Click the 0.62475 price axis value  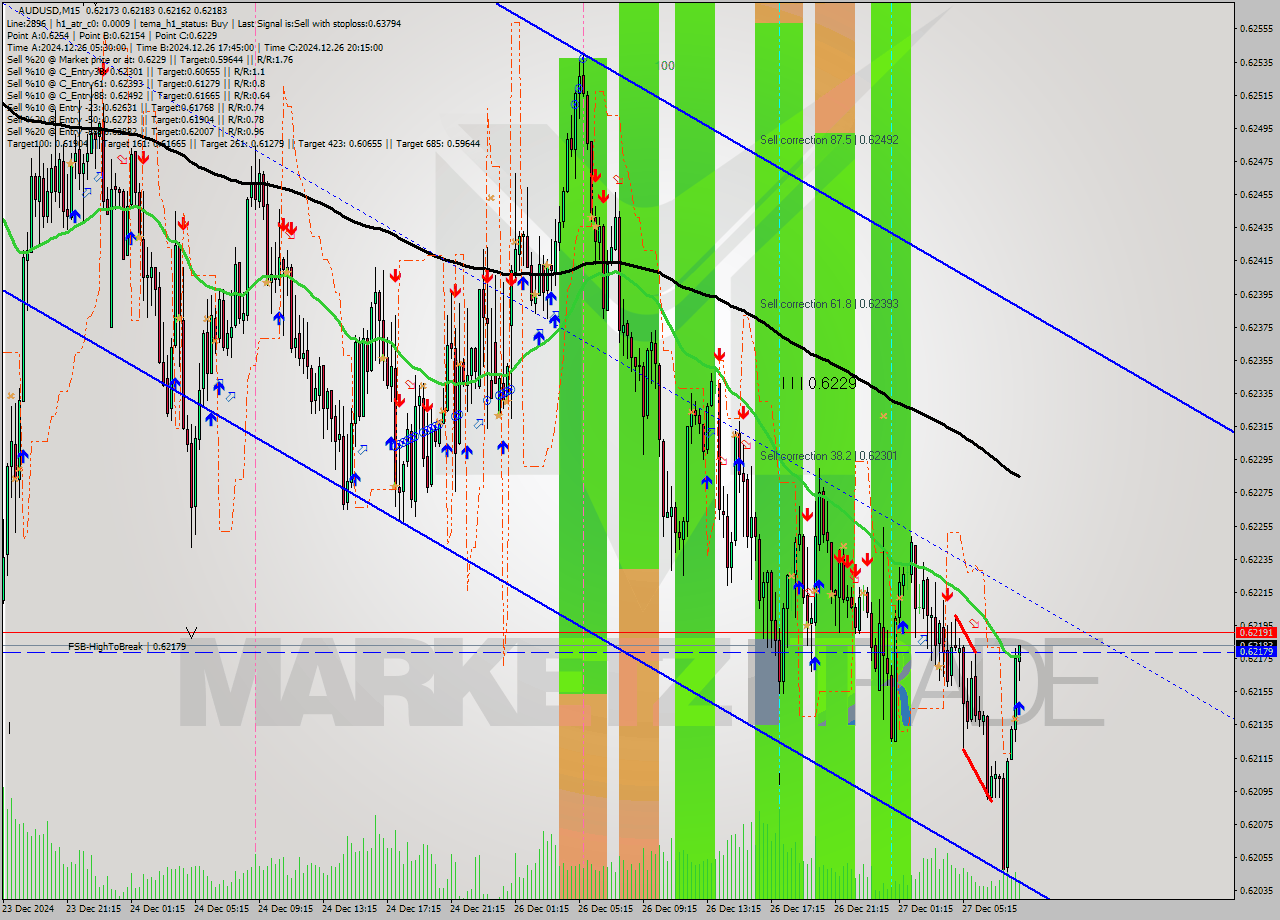click(x=1256, y=161)
